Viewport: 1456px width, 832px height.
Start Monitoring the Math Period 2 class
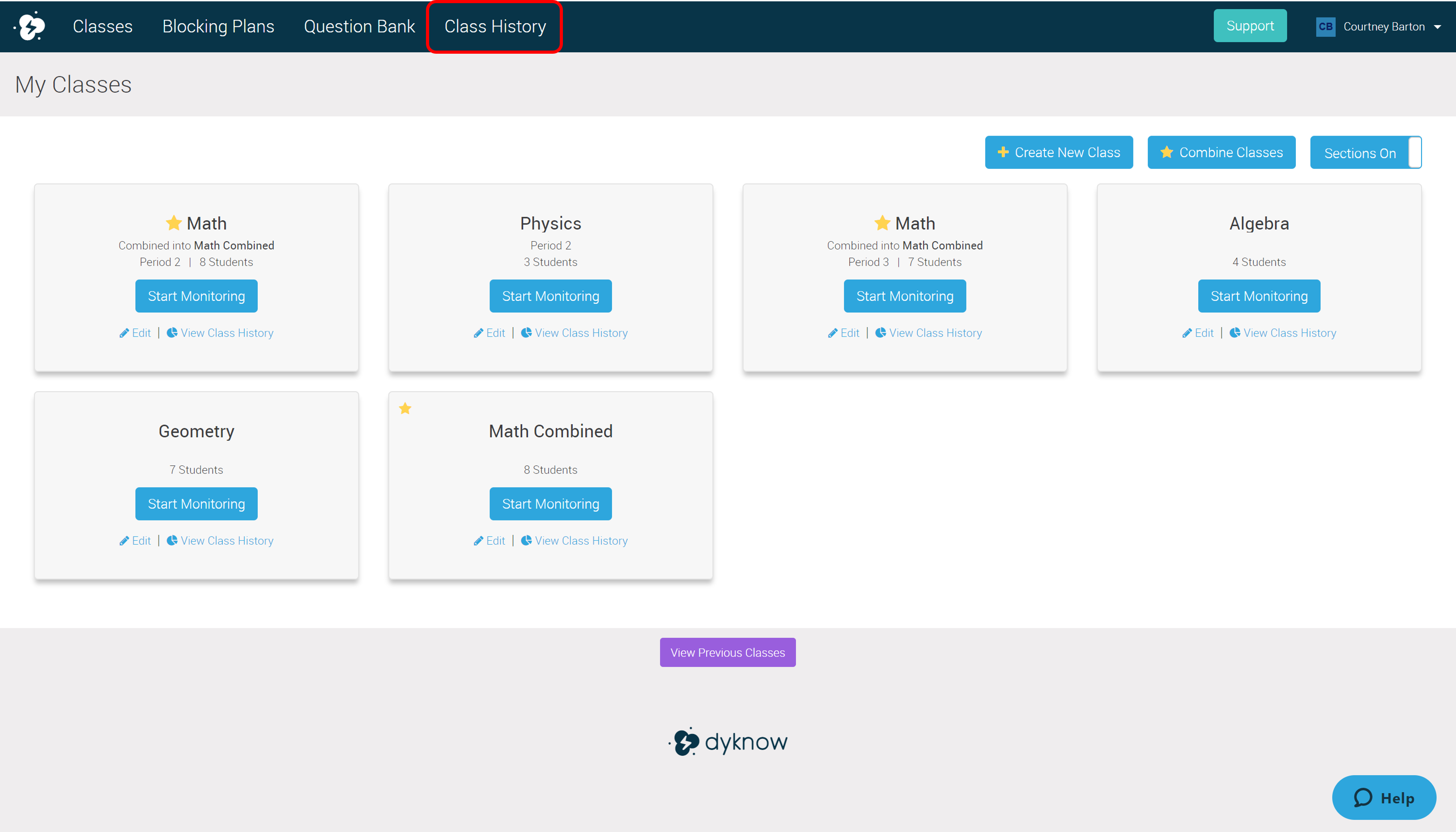click(196, 296)
